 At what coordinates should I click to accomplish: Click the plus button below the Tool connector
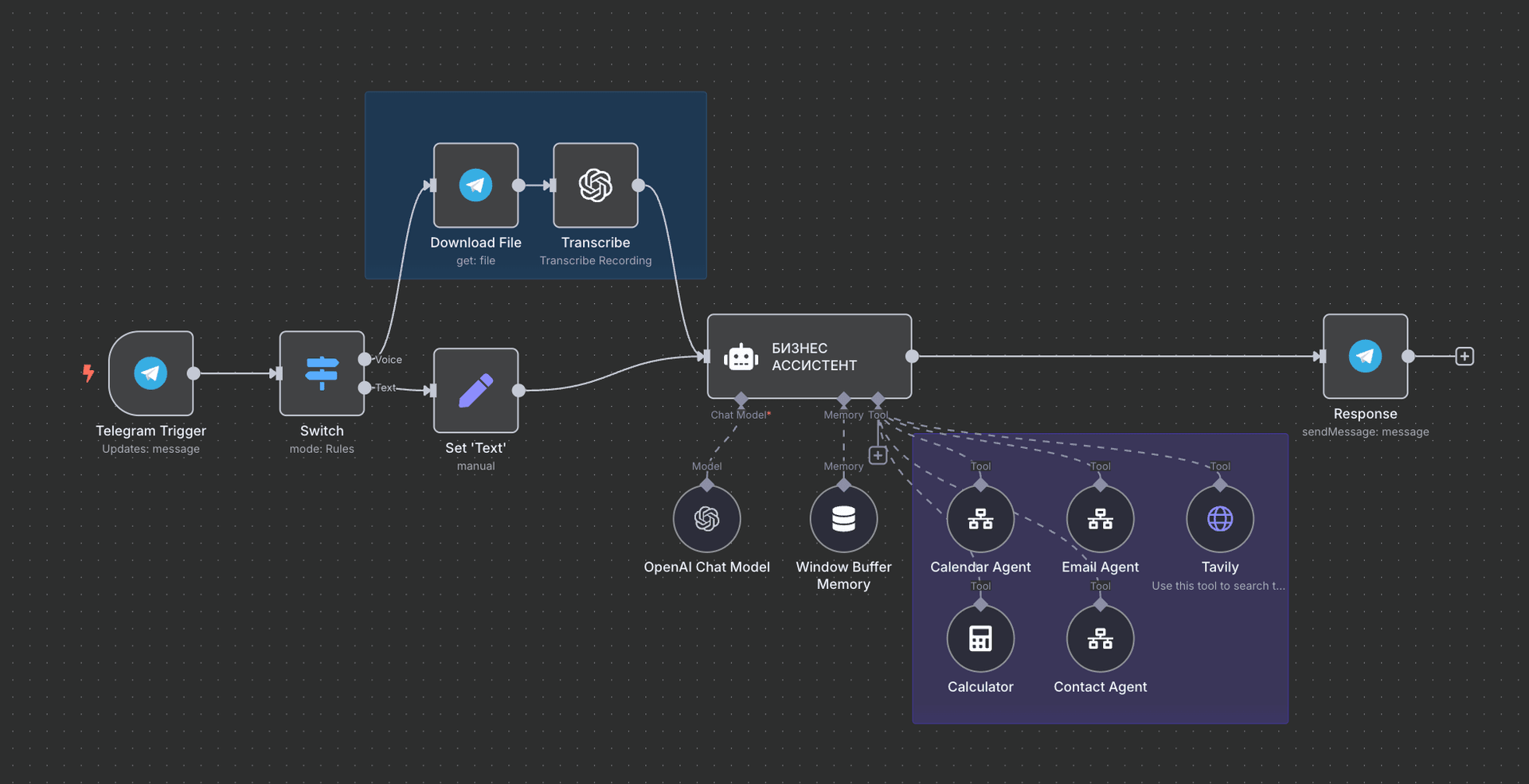click(877, 455)
